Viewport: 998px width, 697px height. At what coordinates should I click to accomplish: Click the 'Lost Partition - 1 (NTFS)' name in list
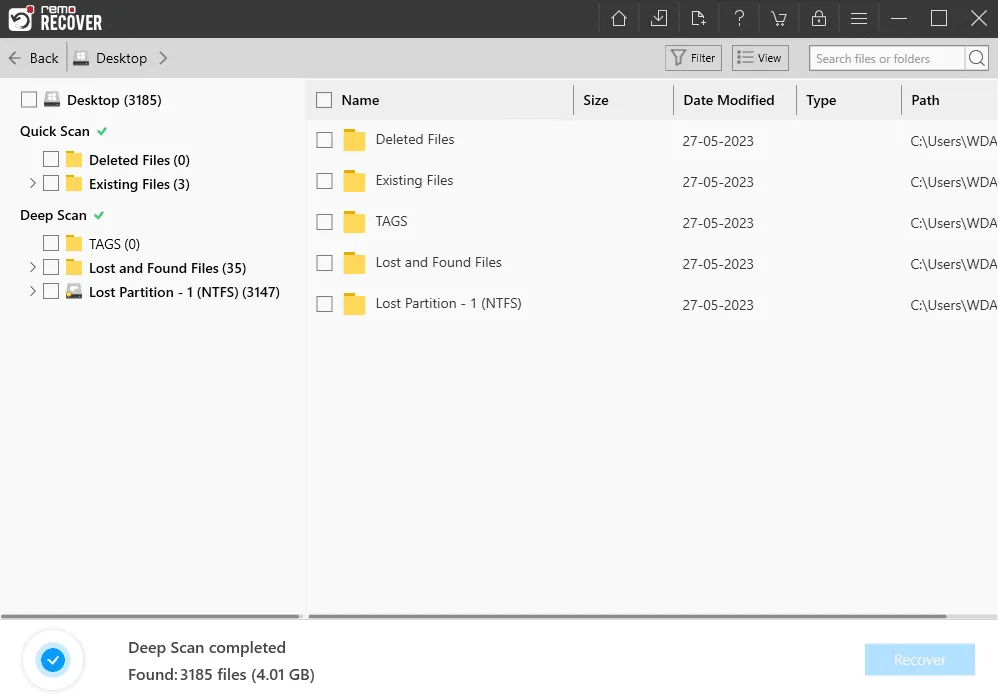point(448,303)
